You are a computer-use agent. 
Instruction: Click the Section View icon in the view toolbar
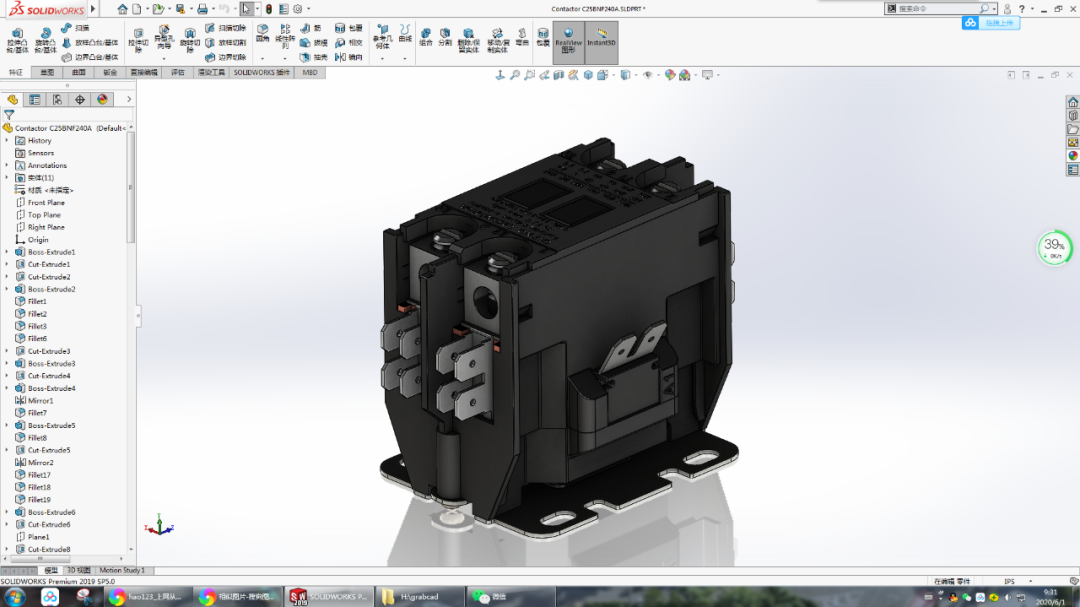559,75
